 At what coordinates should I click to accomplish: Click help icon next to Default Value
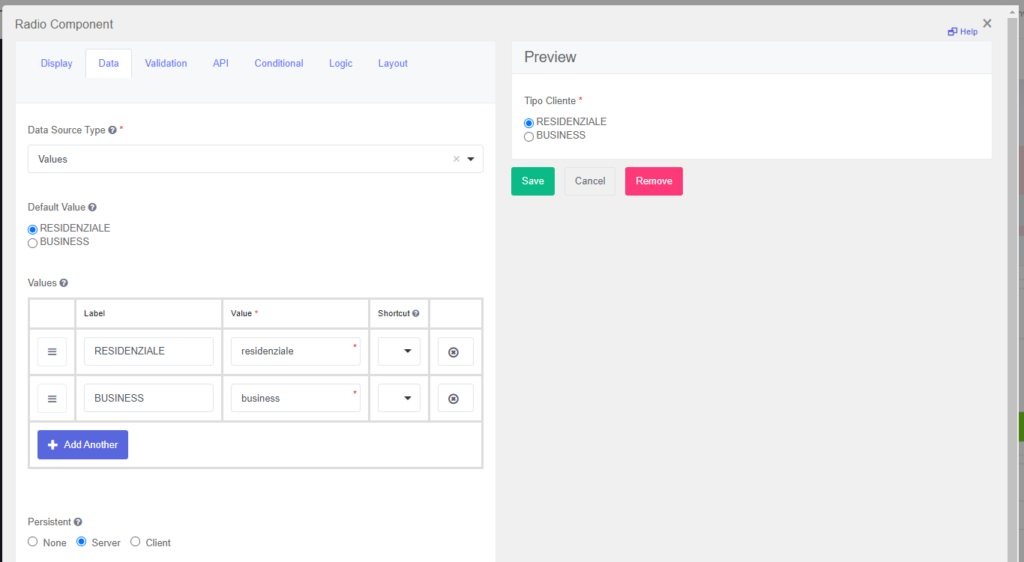pos(92,207)
